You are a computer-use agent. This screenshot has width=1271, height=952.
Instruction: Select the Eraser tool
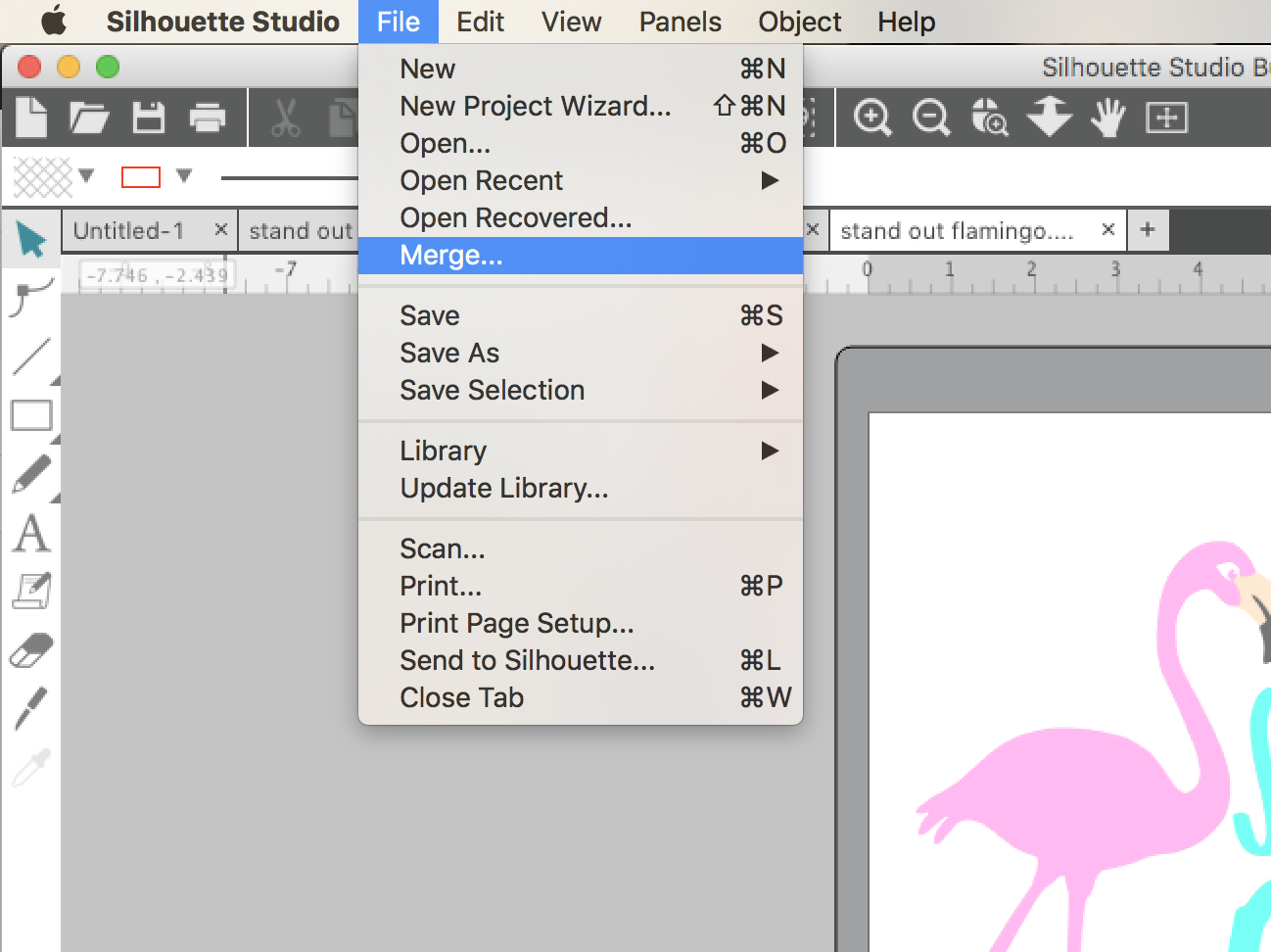[x=31, y=650]
